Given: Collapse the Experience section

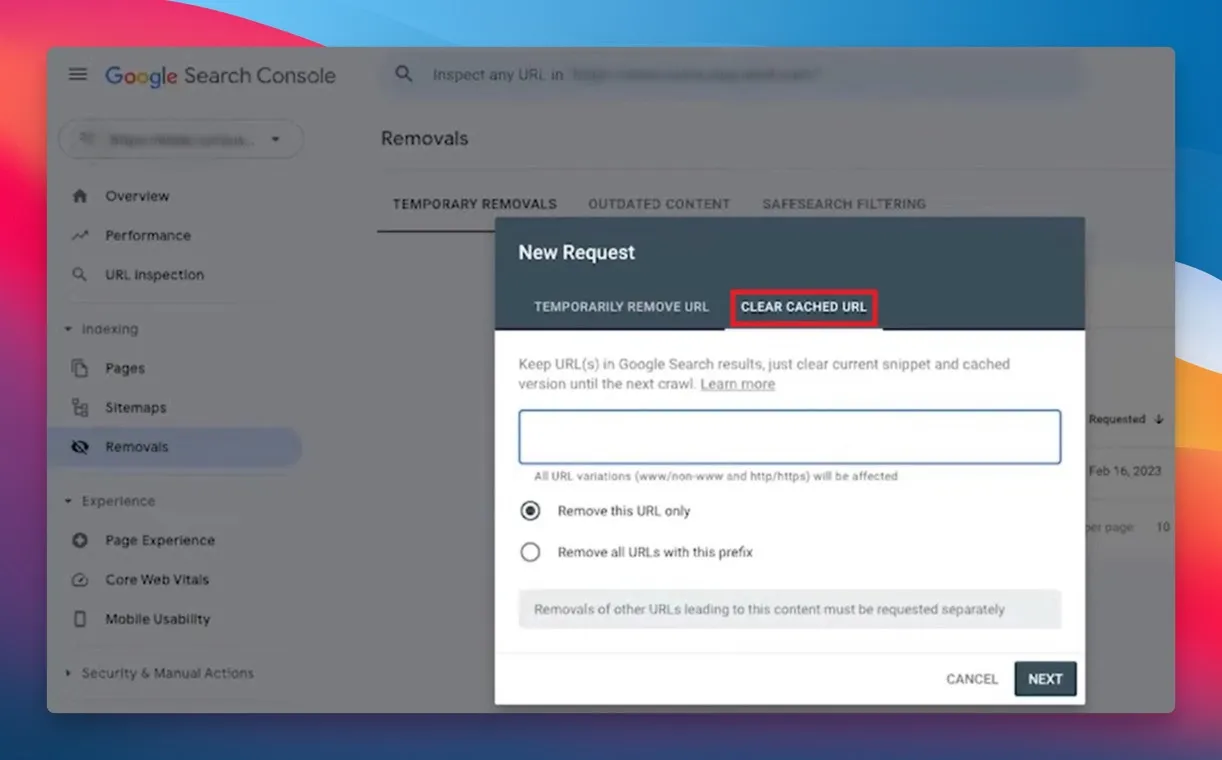Looking at the screenshot, I should [x=68, y=501].
